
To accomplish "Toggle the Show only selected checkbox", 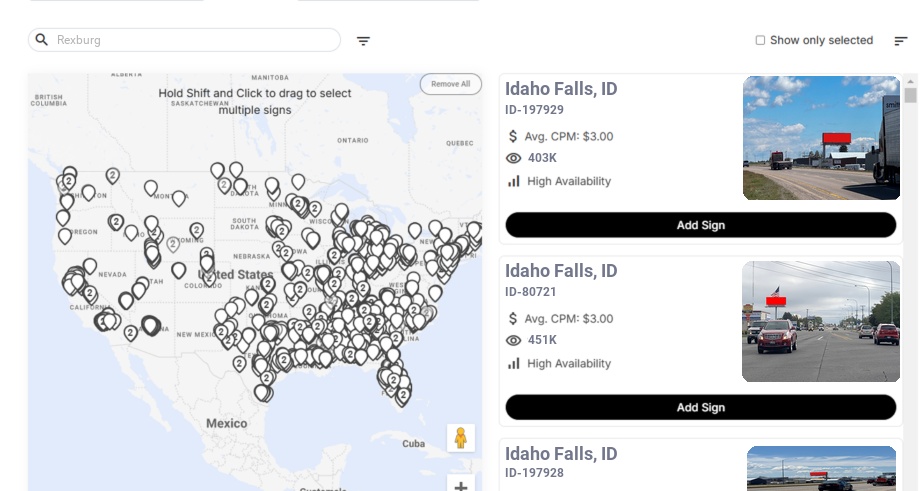I will click(760, 41).
